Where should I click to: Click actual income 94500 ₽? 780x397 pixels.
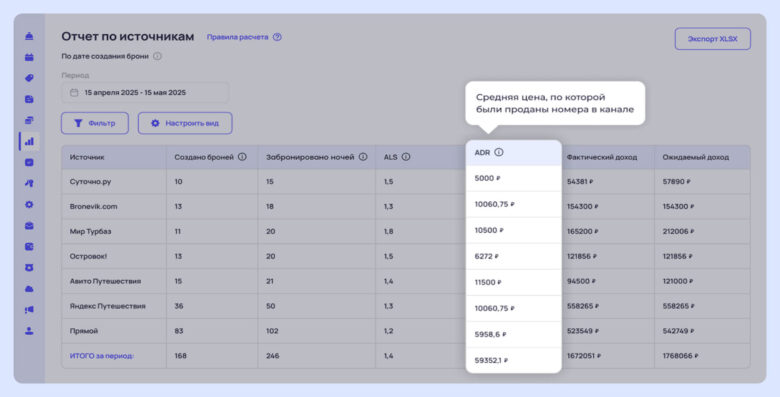pos(581,281)
